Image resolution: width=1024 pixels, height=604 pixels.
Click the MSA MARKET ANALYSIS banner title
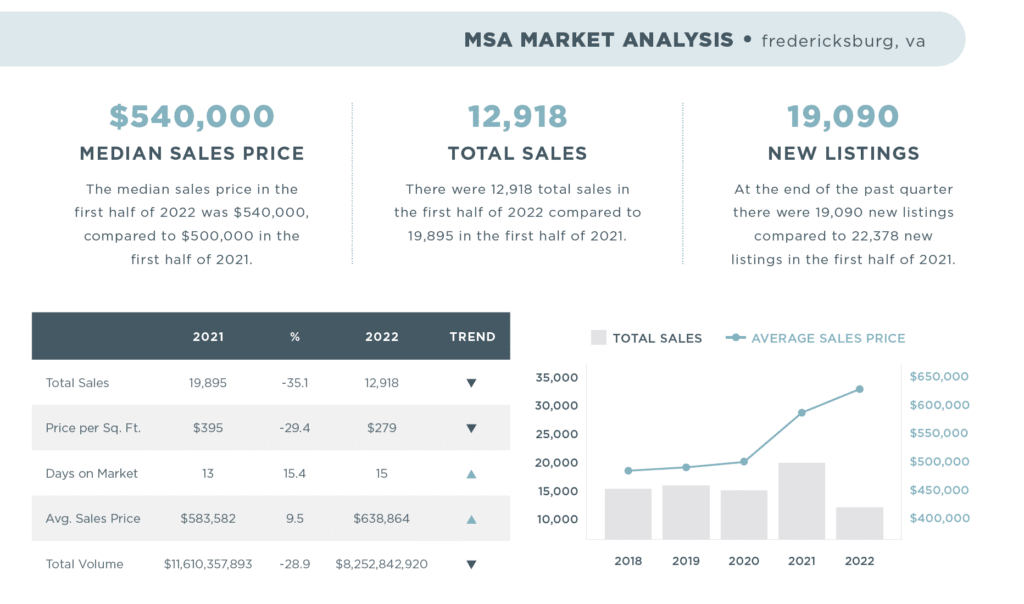tap(598, 40)
